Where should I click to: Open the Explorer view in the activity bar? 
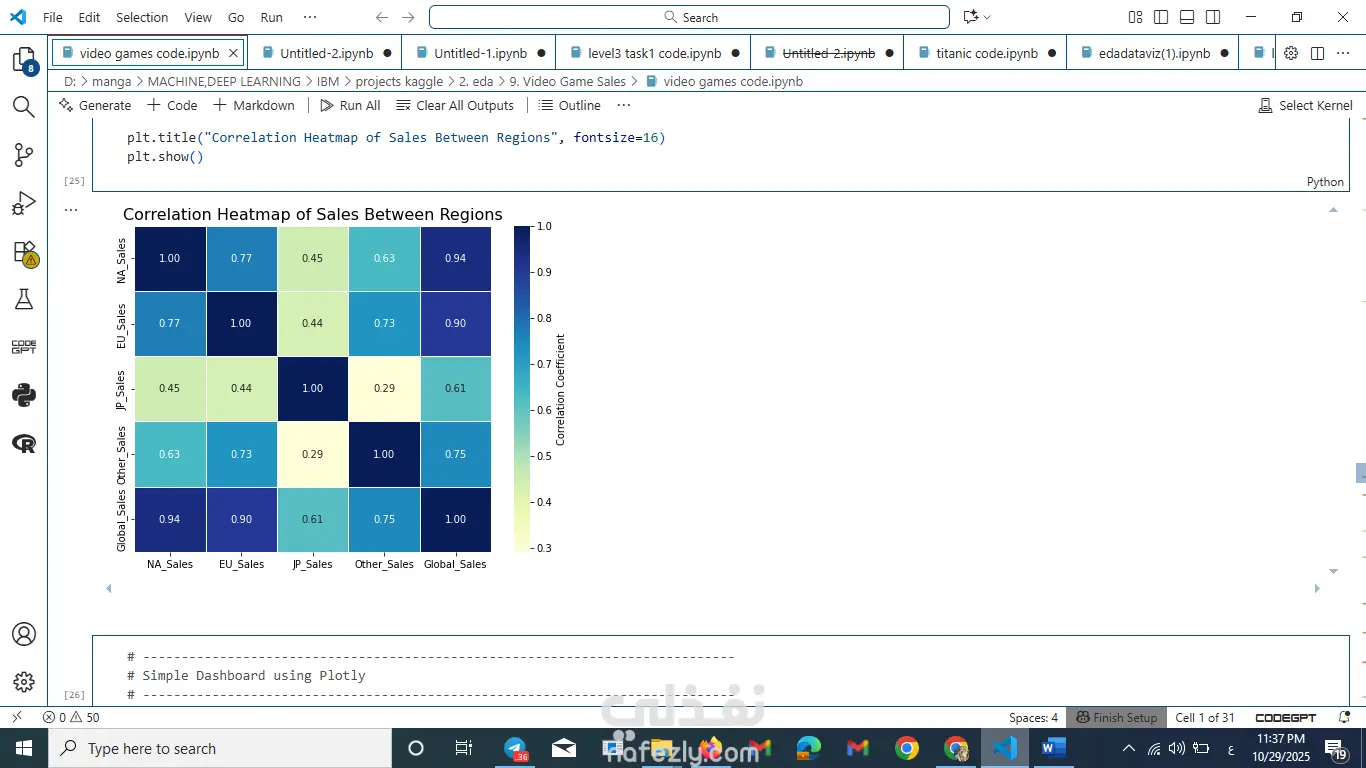pyautogui.click(x=24, y=60)
